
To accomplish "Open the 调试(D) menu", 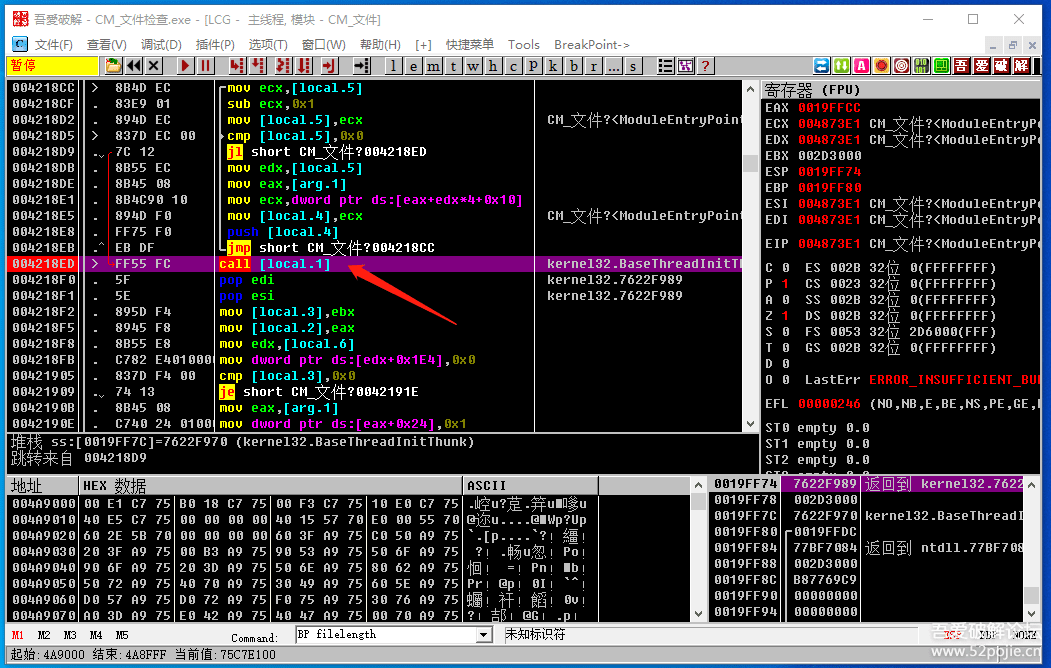I will tap(161, 45).
